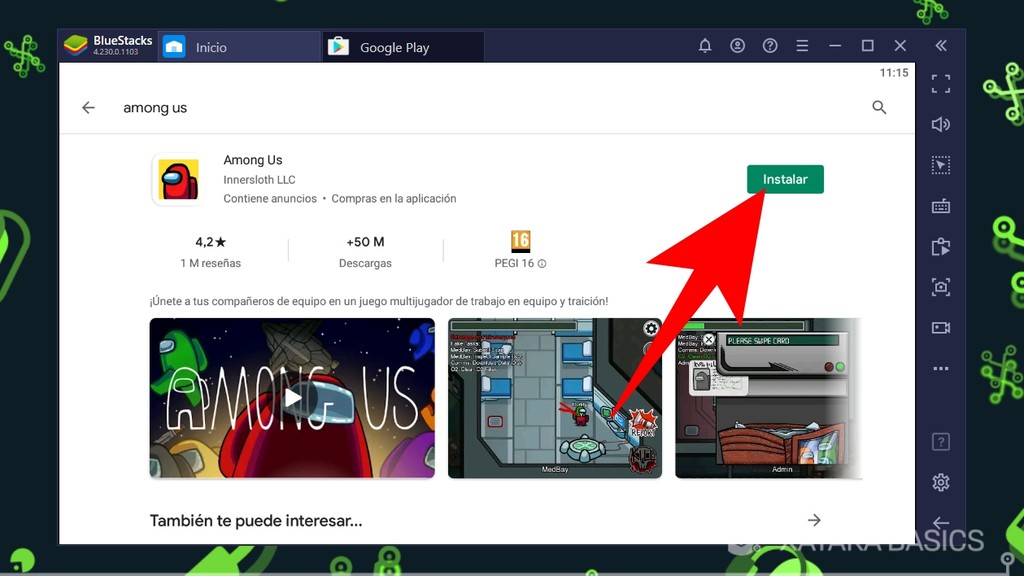Take a screenshot with the sidebar tool
Screen dimensions: 1024x576
(940, 287)
